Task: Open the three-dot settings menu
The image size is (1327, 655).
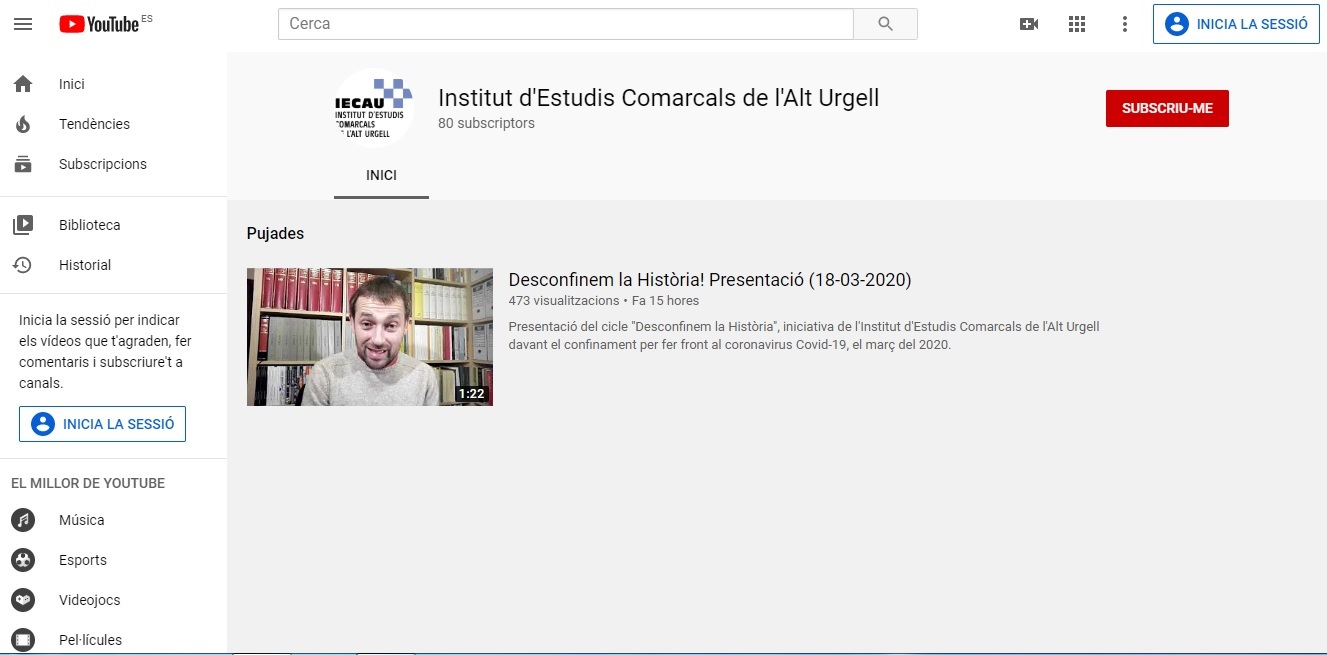Action: tap(1125, 24)
